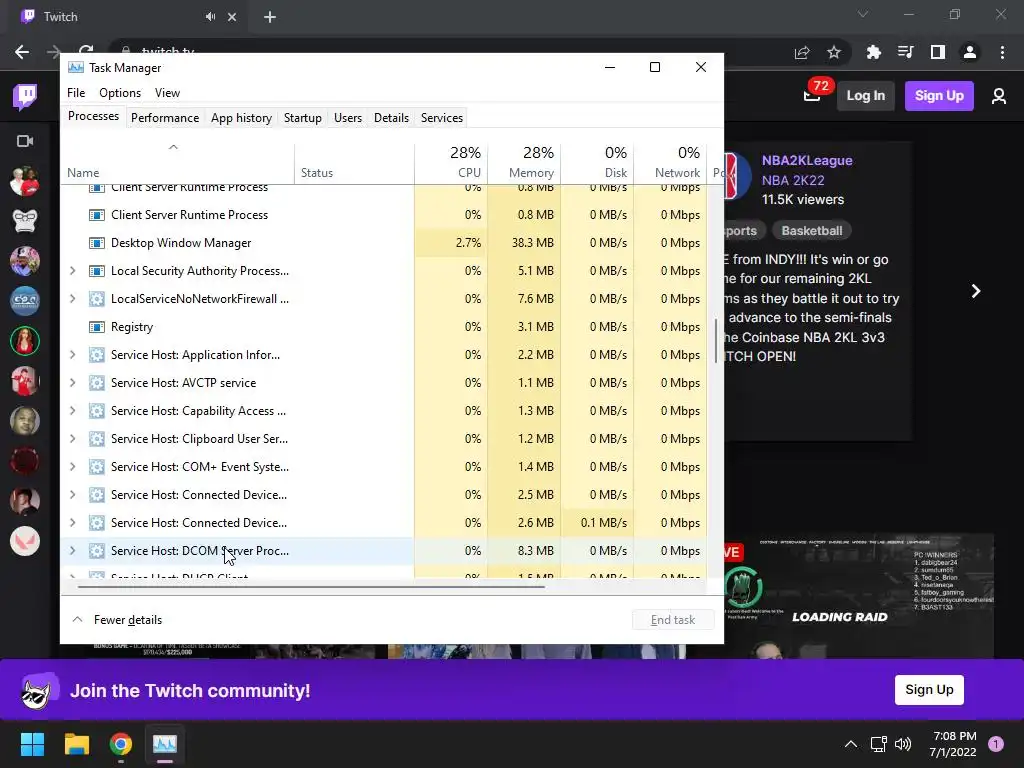1024x768 pixels.
Task: Click the Chrome extensions puzzle icon
Action: pyautogui.click(x=873, y=52)
